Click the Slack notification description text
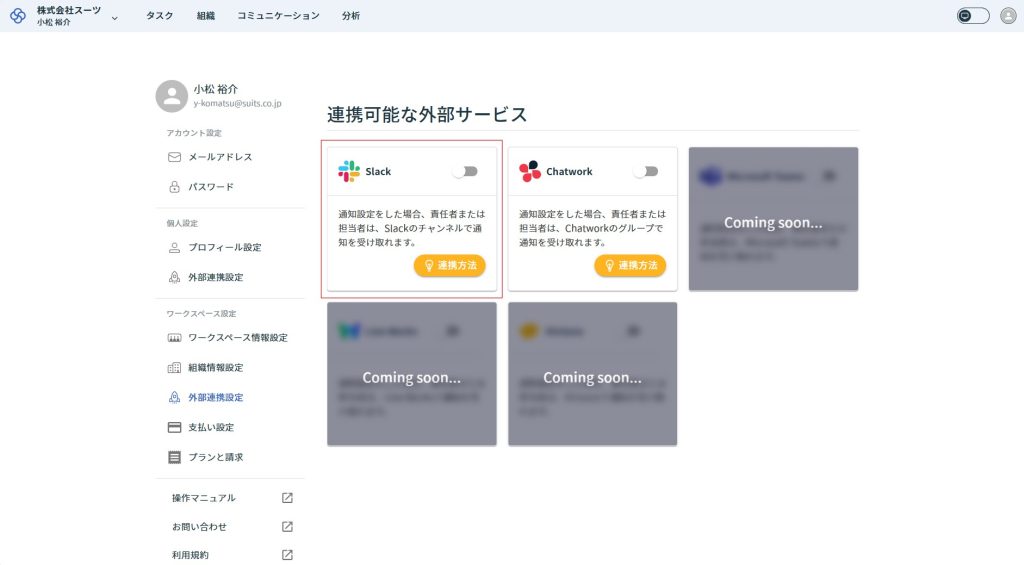1024x565 pixels. point(411,228)
